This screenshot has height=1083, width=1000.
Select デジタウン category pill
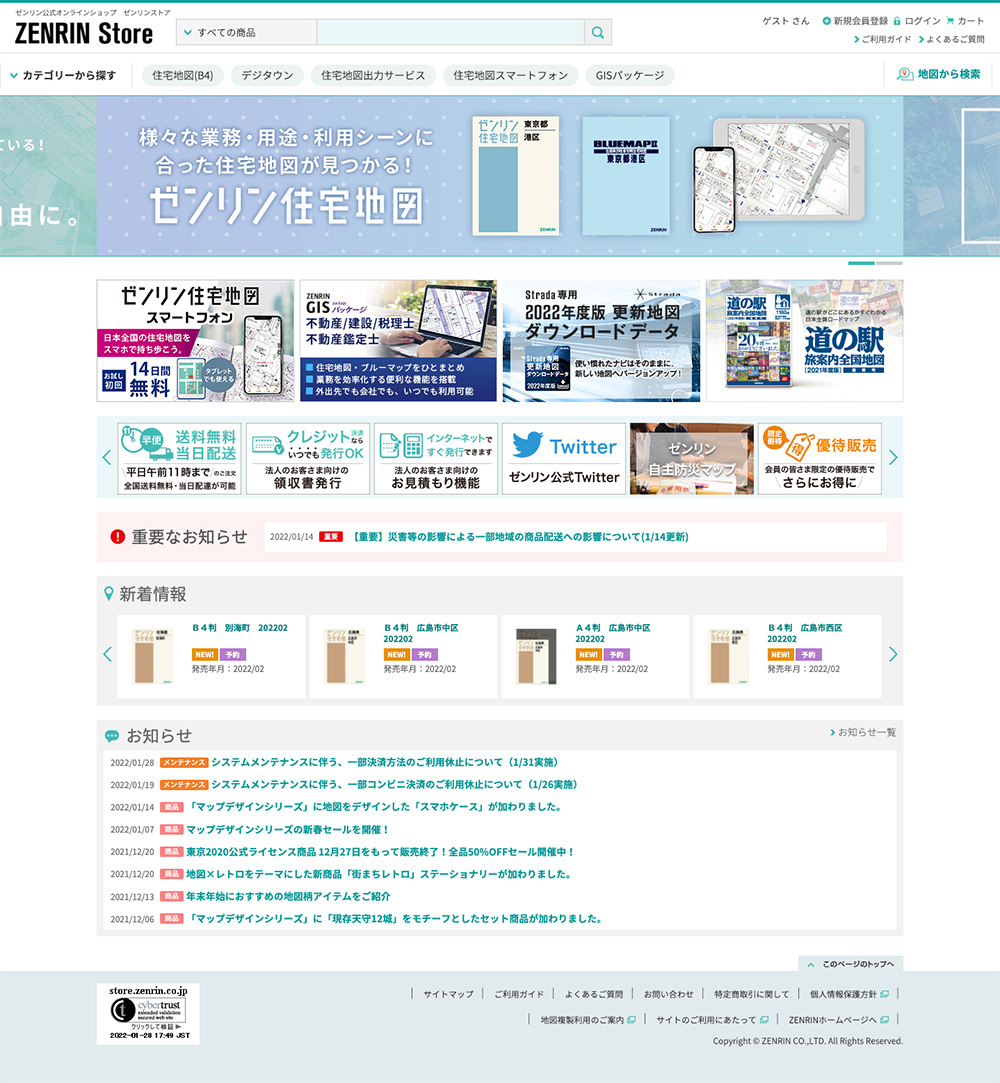click(267, 75)
